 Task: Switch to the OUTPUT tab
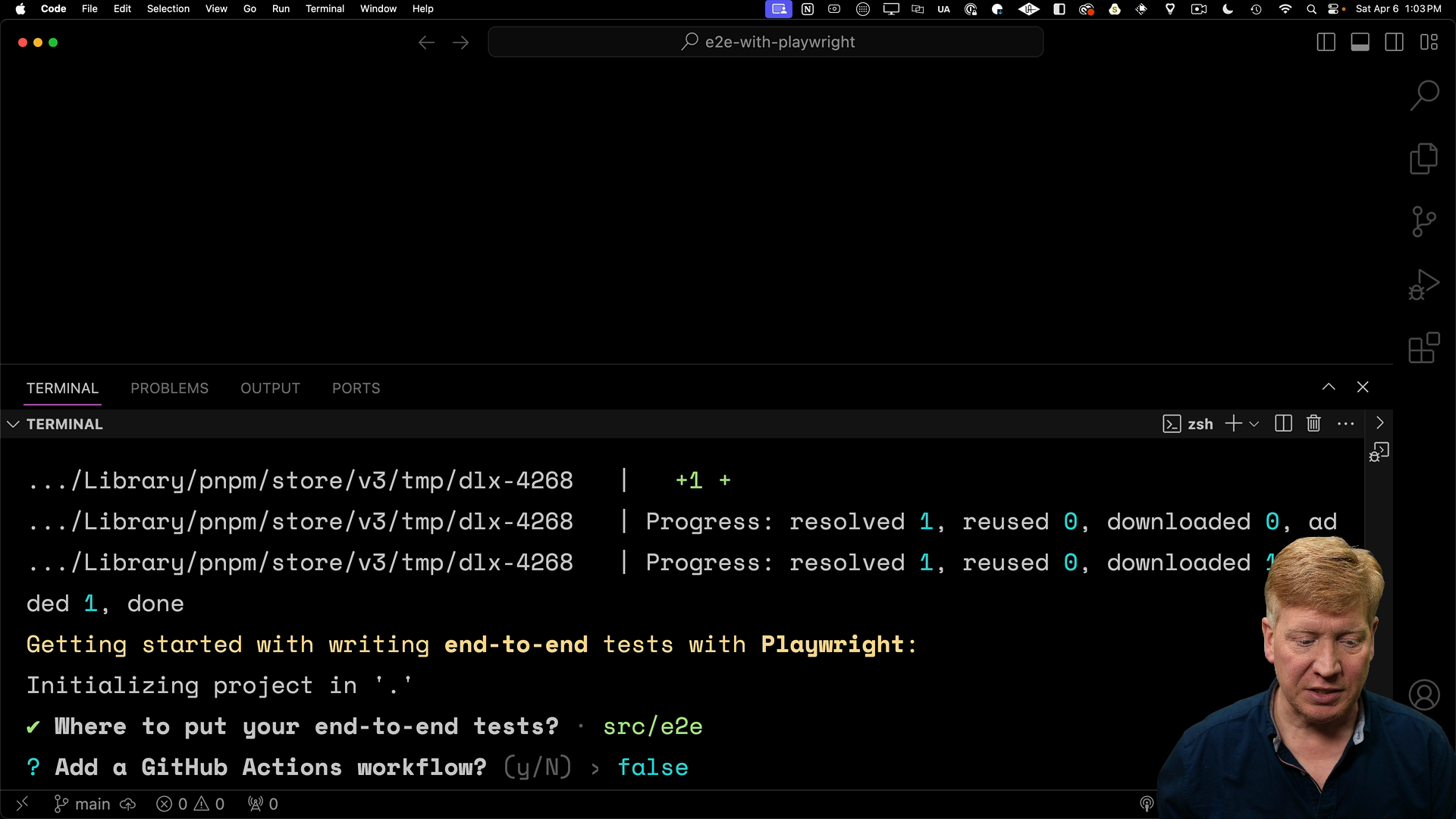pos(270,388)
